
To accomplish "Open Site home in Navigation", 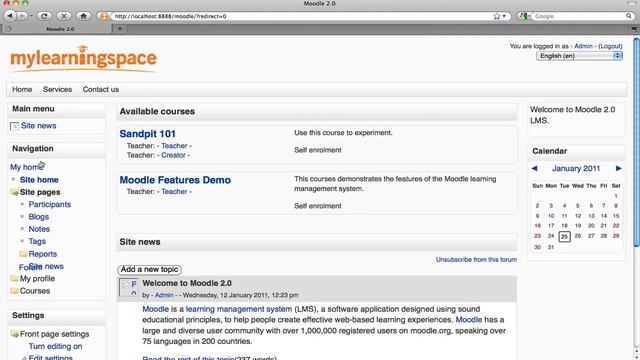I will (x=39, y=180).
